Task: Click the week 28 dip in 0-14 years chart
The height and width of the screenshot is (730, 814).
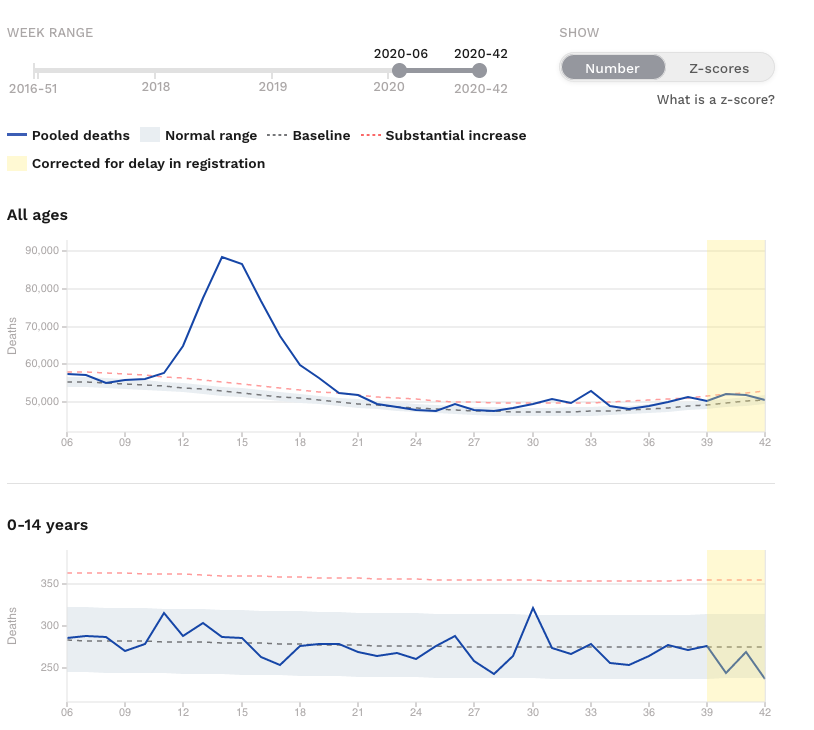Action: coord(494,674)
